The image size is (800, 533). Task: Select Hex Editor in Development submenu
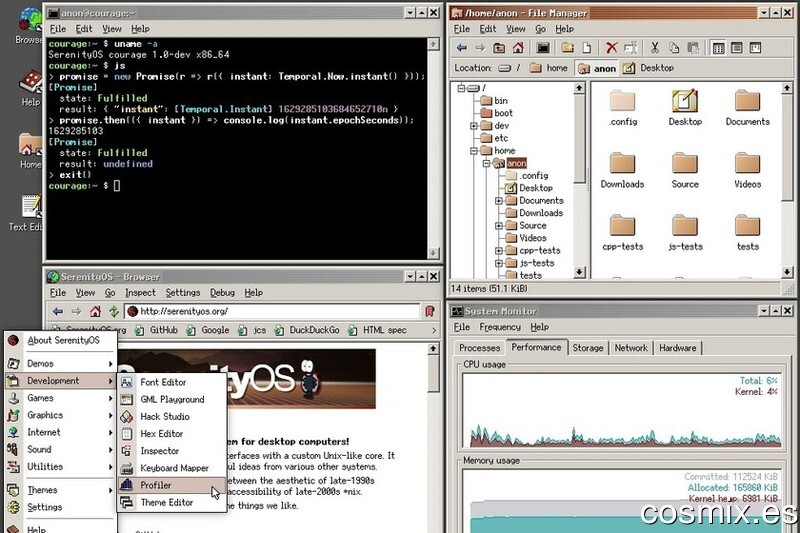pos(172,434)
